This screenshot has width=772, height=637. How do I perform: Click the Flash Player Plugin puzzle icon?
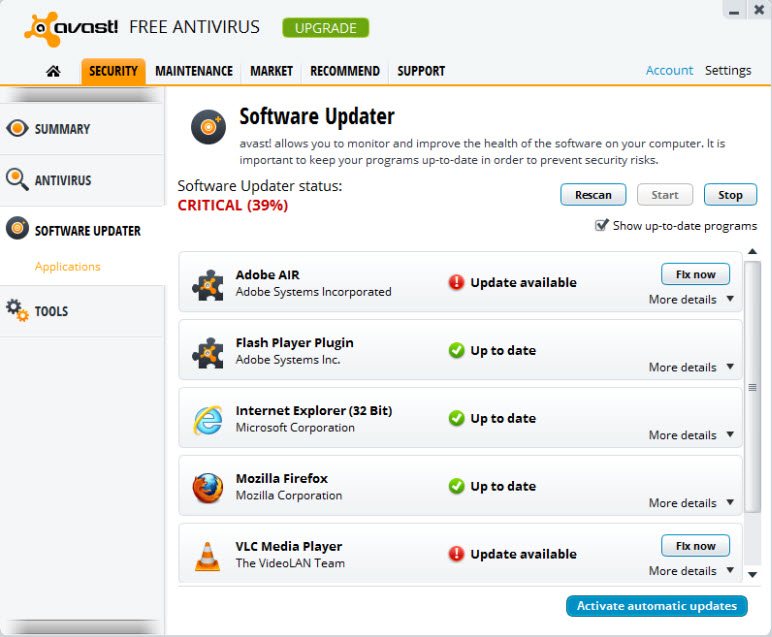pyautogui.click(x=208, y=353)
